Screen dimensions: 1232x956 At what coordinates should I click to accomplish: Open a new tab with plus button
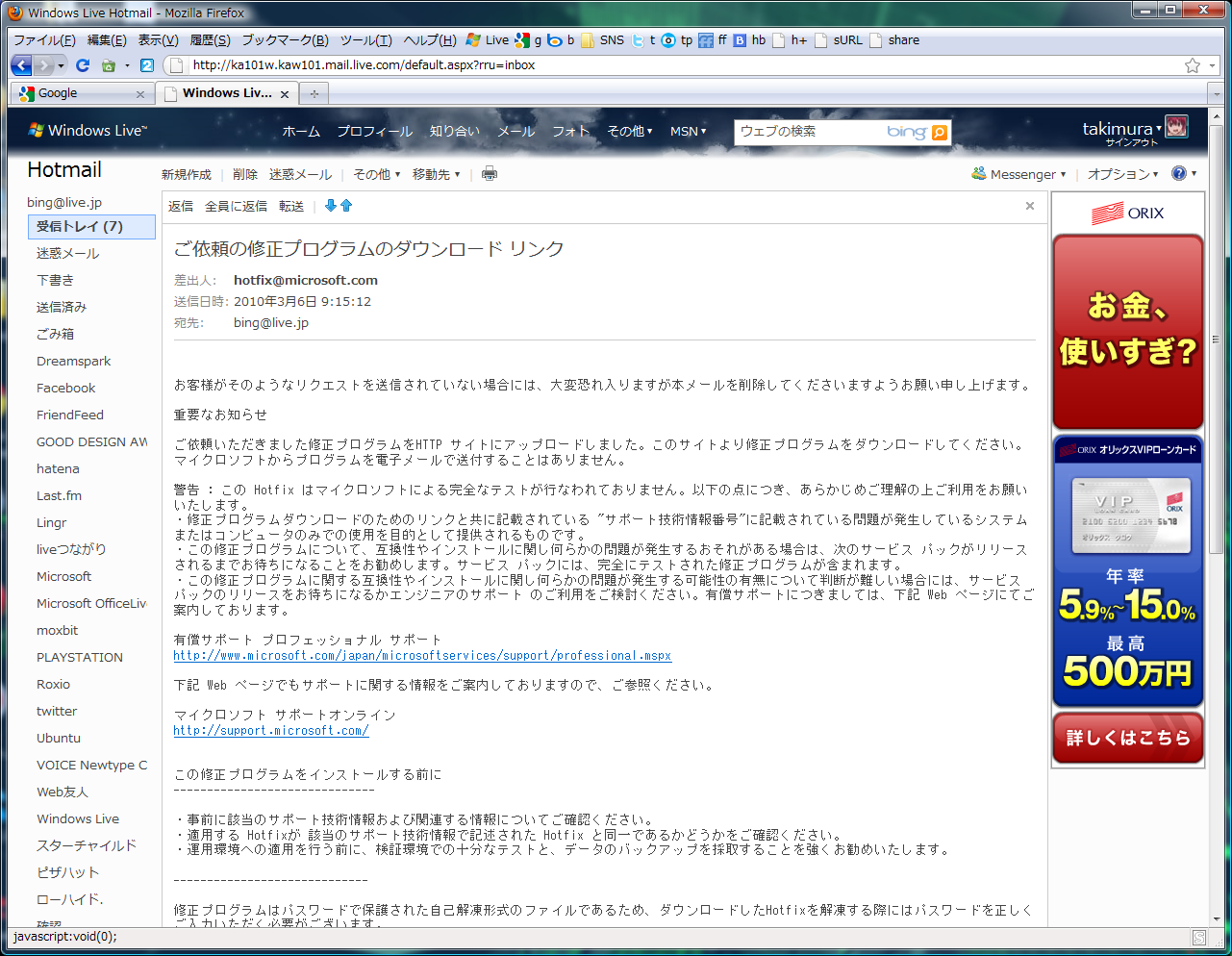click(x=314, y=93)
